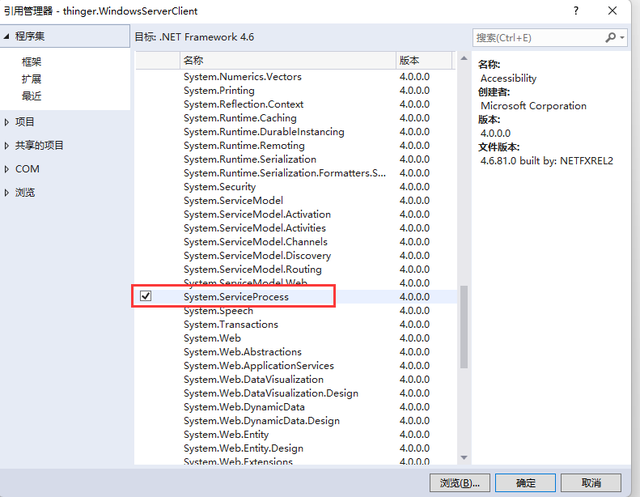The width and height of the screenshot is (640, 497).
Task: Select the System.Runtime.Serialization row
Action: point(296,160)
